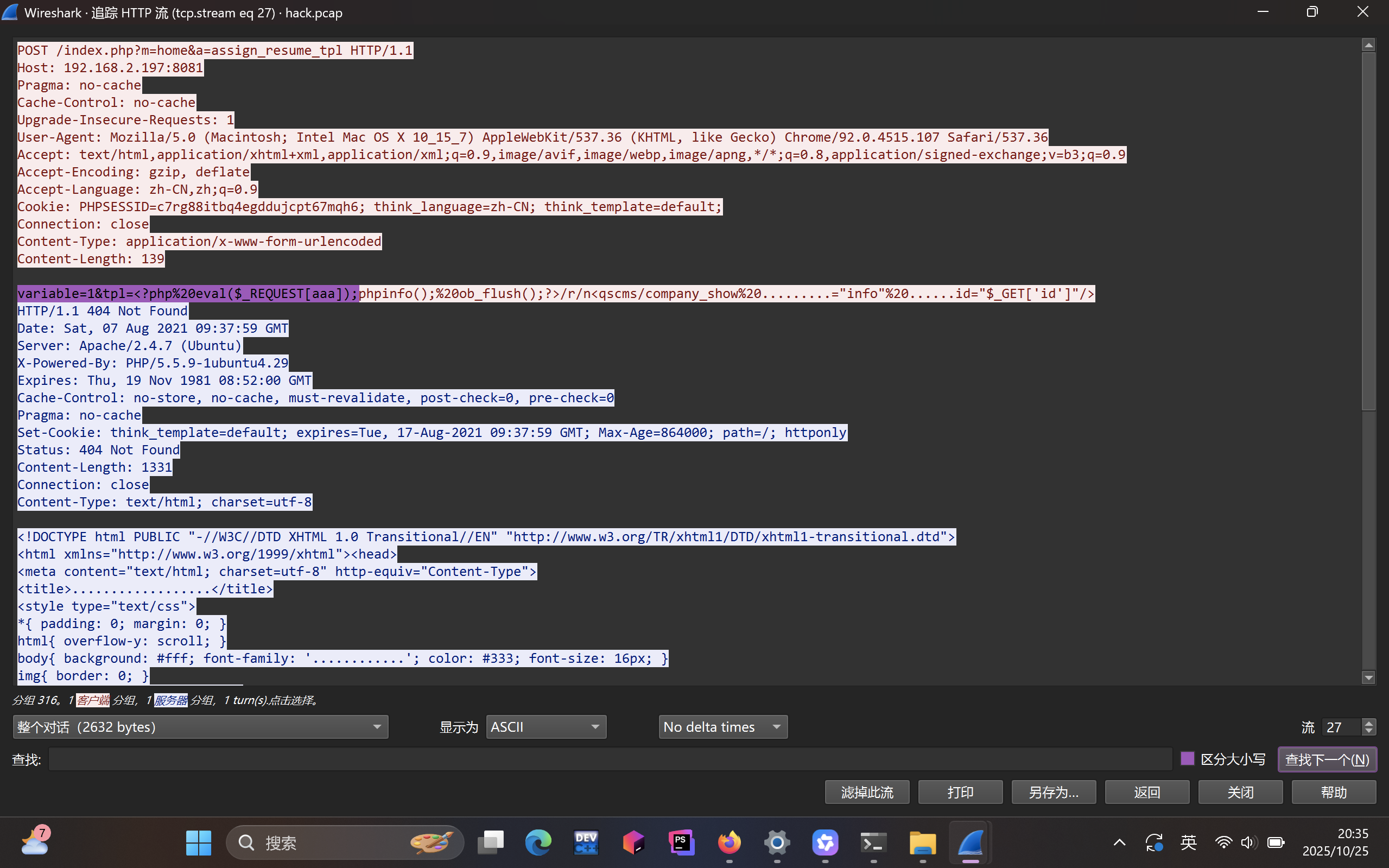Click the 关闭 close button
Image resolution: width=1389 pixels, height=868 pixels.
click(1240, 792)
